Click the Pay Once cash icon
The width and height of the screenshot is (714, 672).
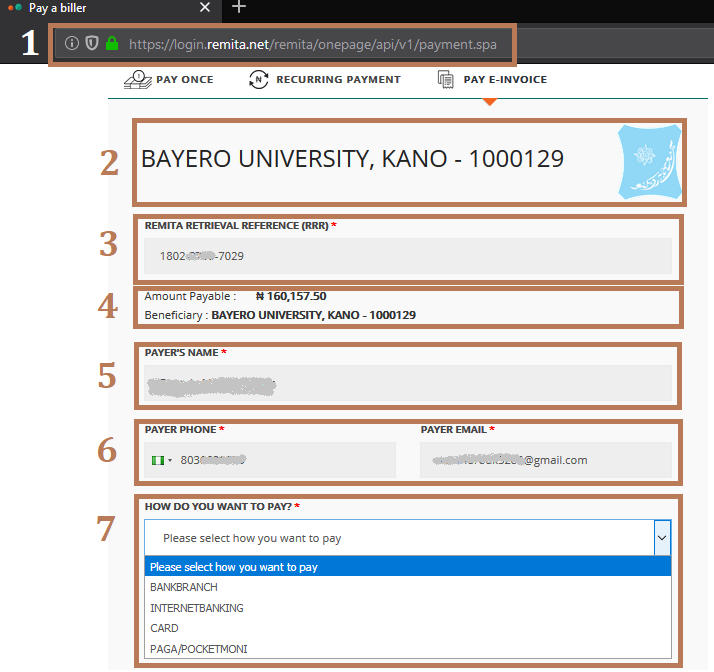coord(136,80)
